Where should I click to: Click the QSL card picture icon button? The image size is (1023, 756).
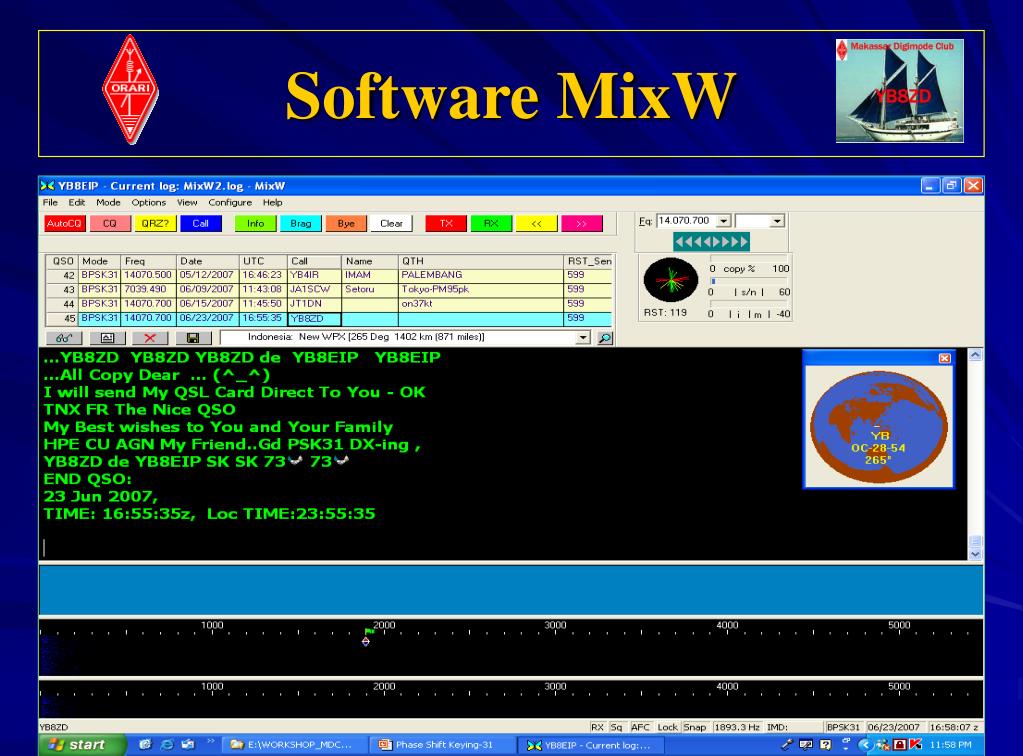click(108, 338)
